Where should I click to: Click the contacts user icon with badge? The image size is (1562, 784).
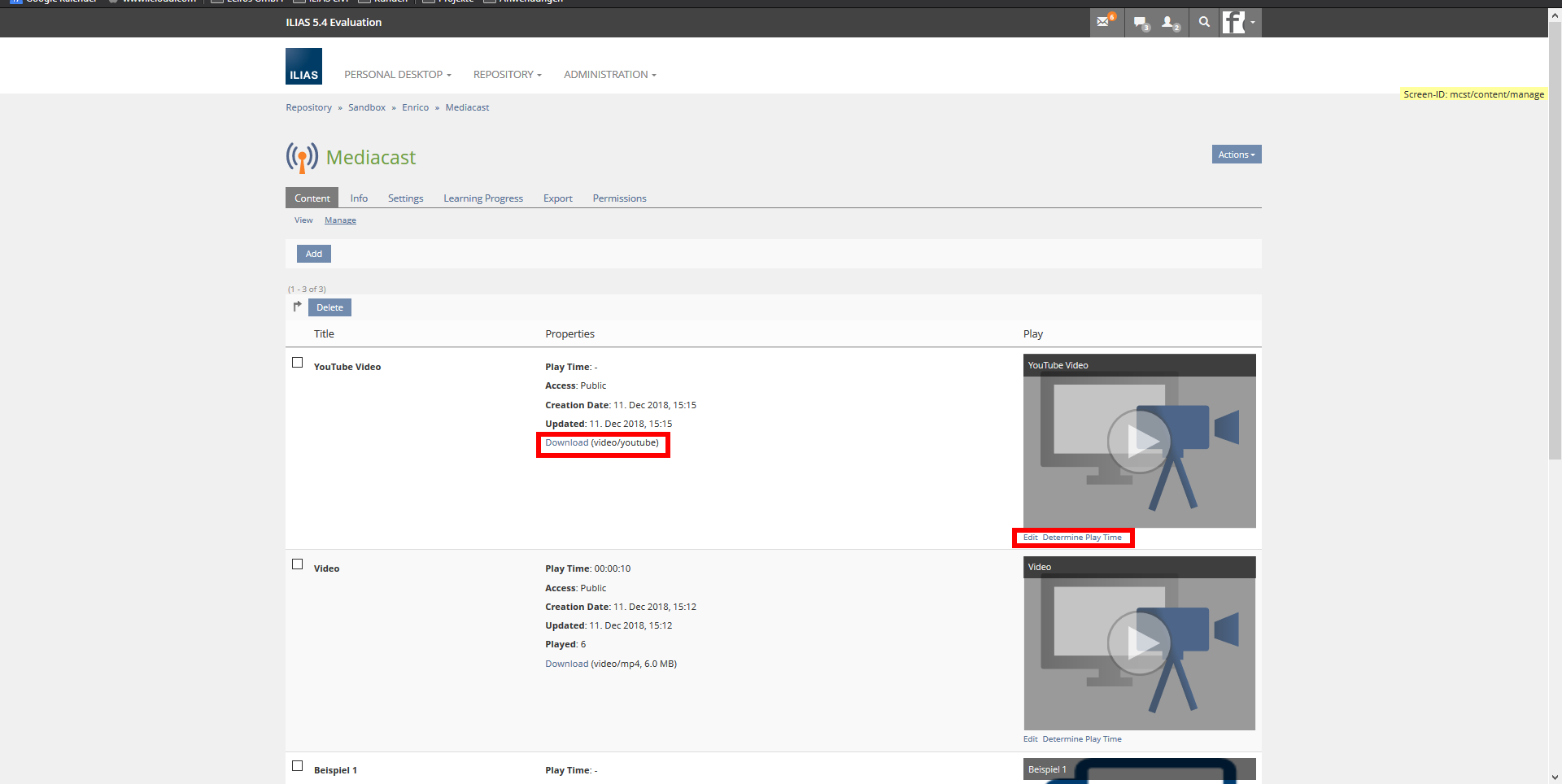pyautogui.click(x=1170, y=23)
